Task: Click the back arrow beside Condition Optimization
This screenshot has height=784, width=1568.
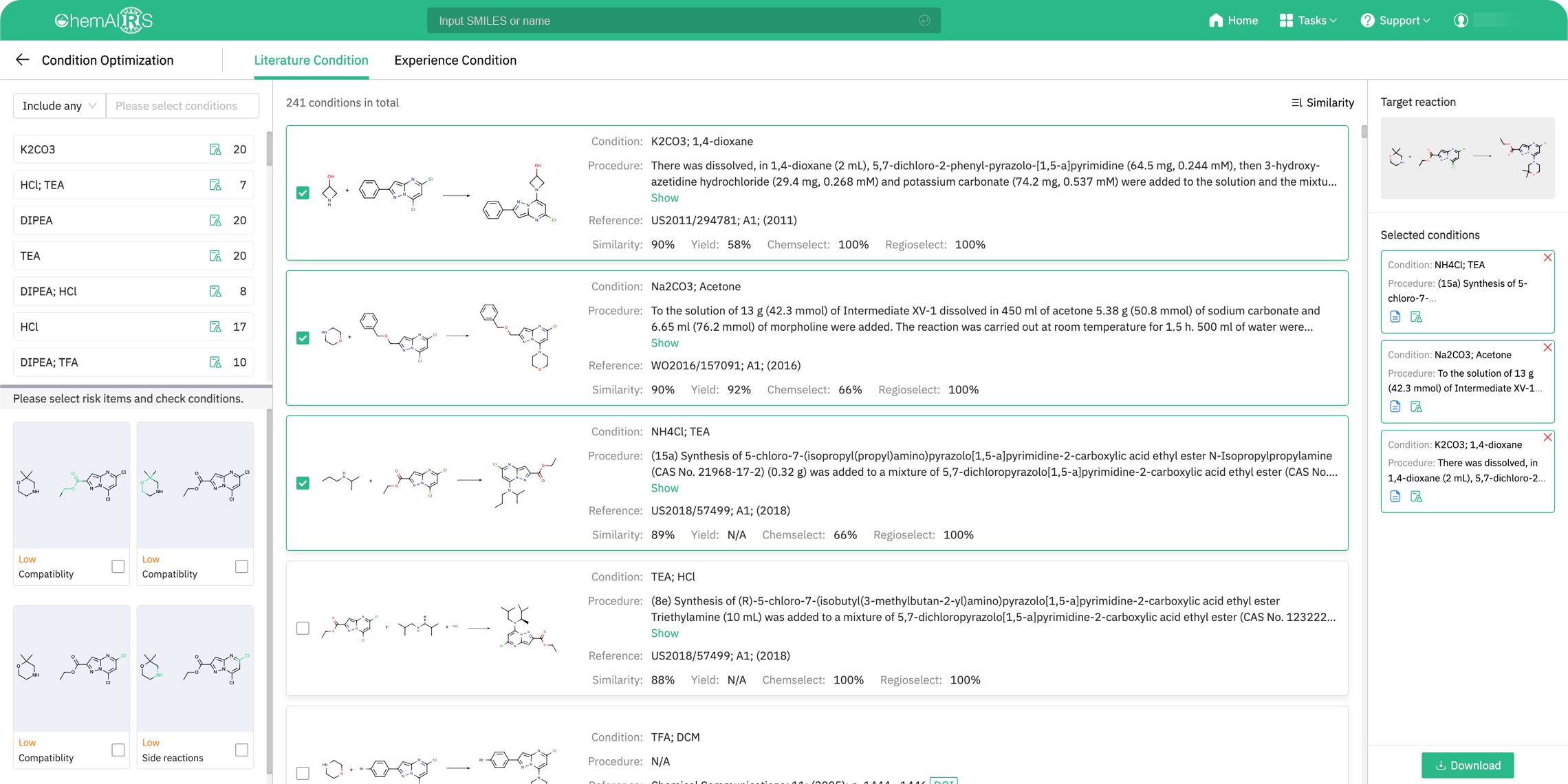Action: point(22,60)
